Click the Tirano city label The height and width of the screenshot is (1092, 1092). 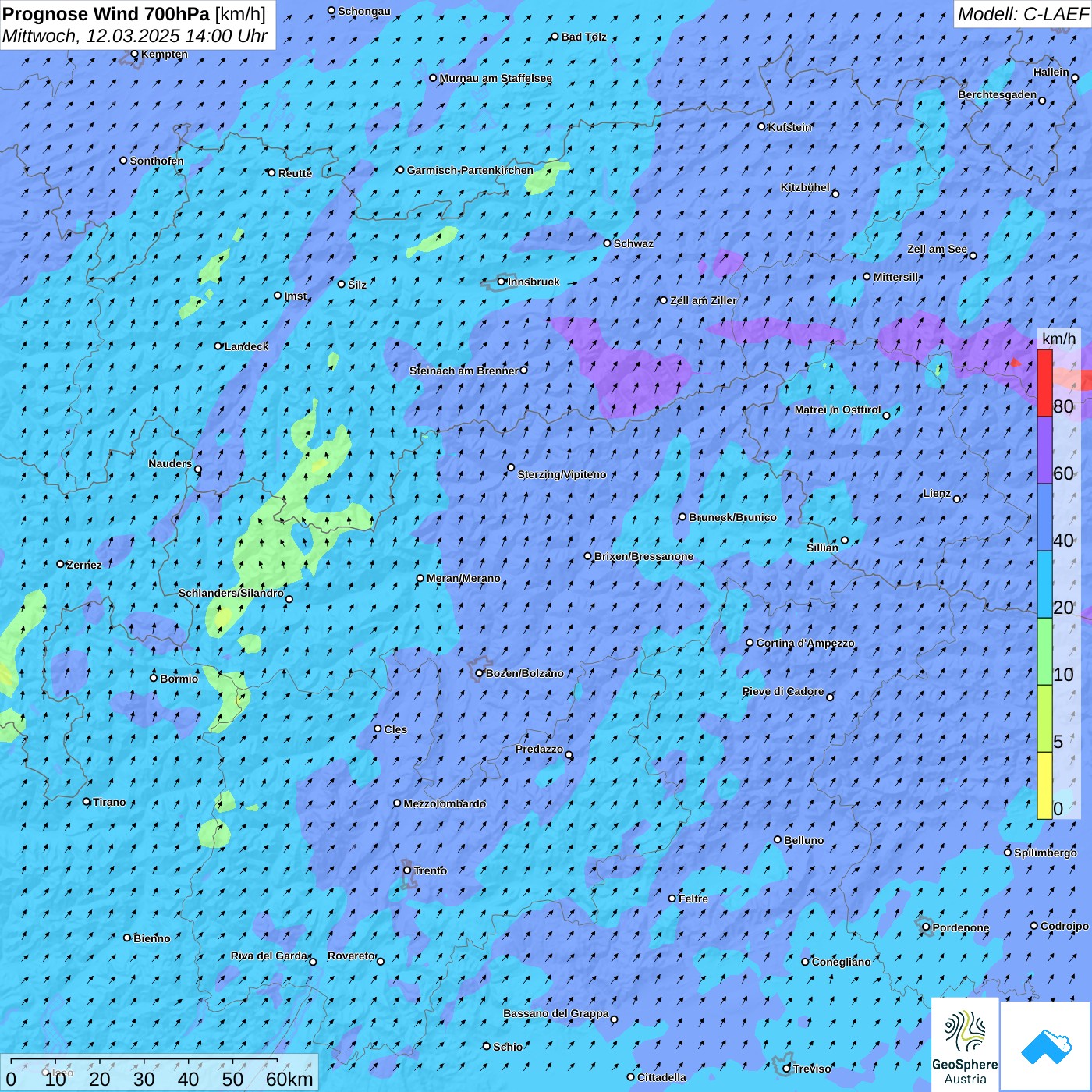[109, 802]
